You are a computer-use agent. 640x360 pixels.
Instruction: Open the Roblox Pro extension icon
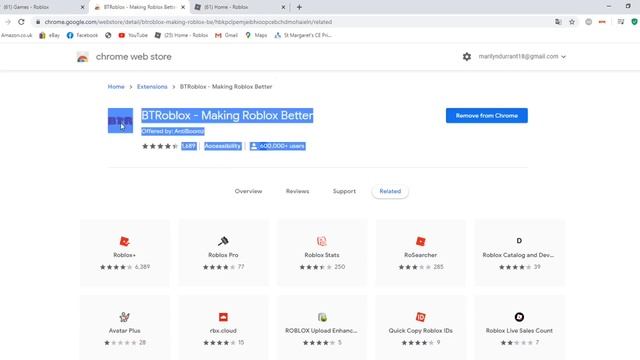pos(223,241)
